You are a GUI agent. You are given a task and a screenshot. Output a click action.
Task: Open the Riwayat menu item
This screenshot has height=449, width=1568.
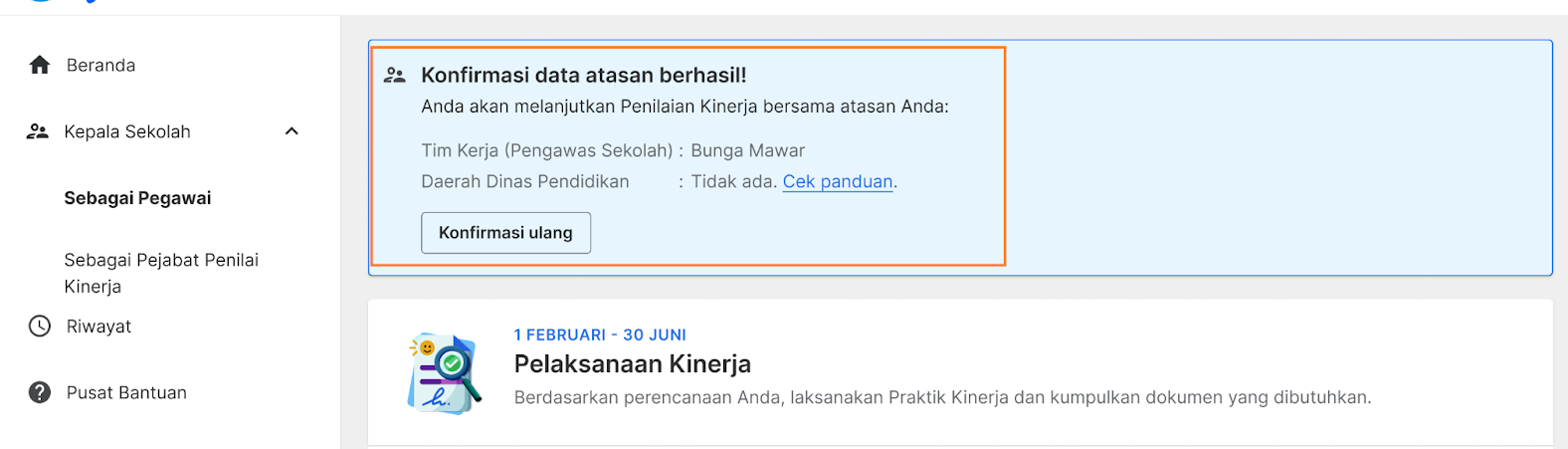coord(98,327)
